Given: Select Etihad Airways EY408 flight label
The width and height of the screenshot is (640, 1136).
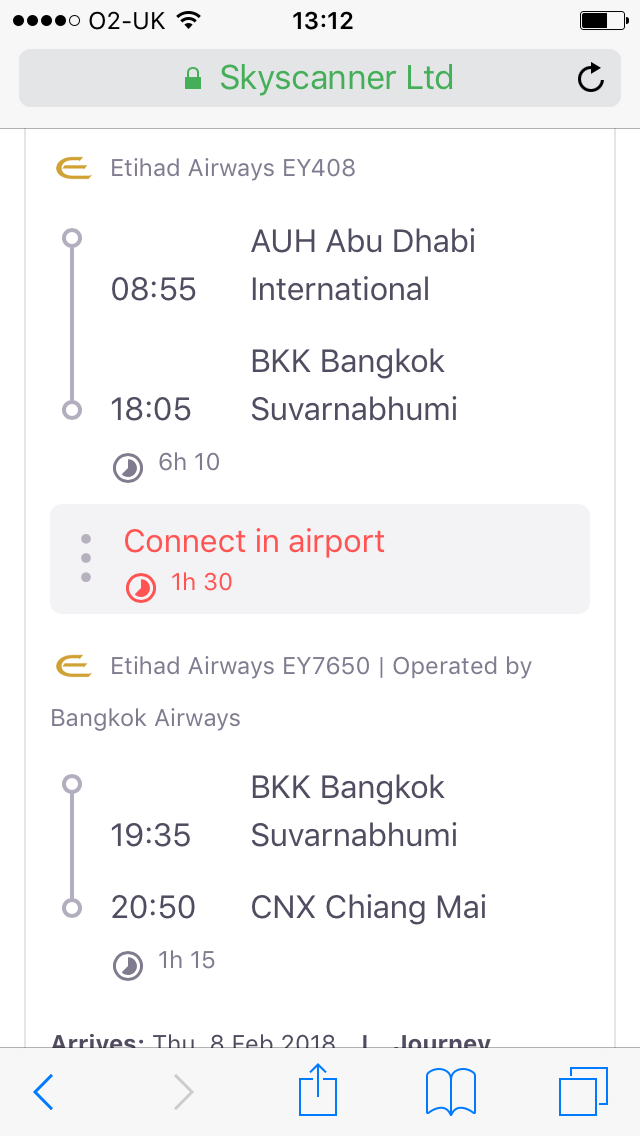Looking at the screenshot, I should [233, 169].
